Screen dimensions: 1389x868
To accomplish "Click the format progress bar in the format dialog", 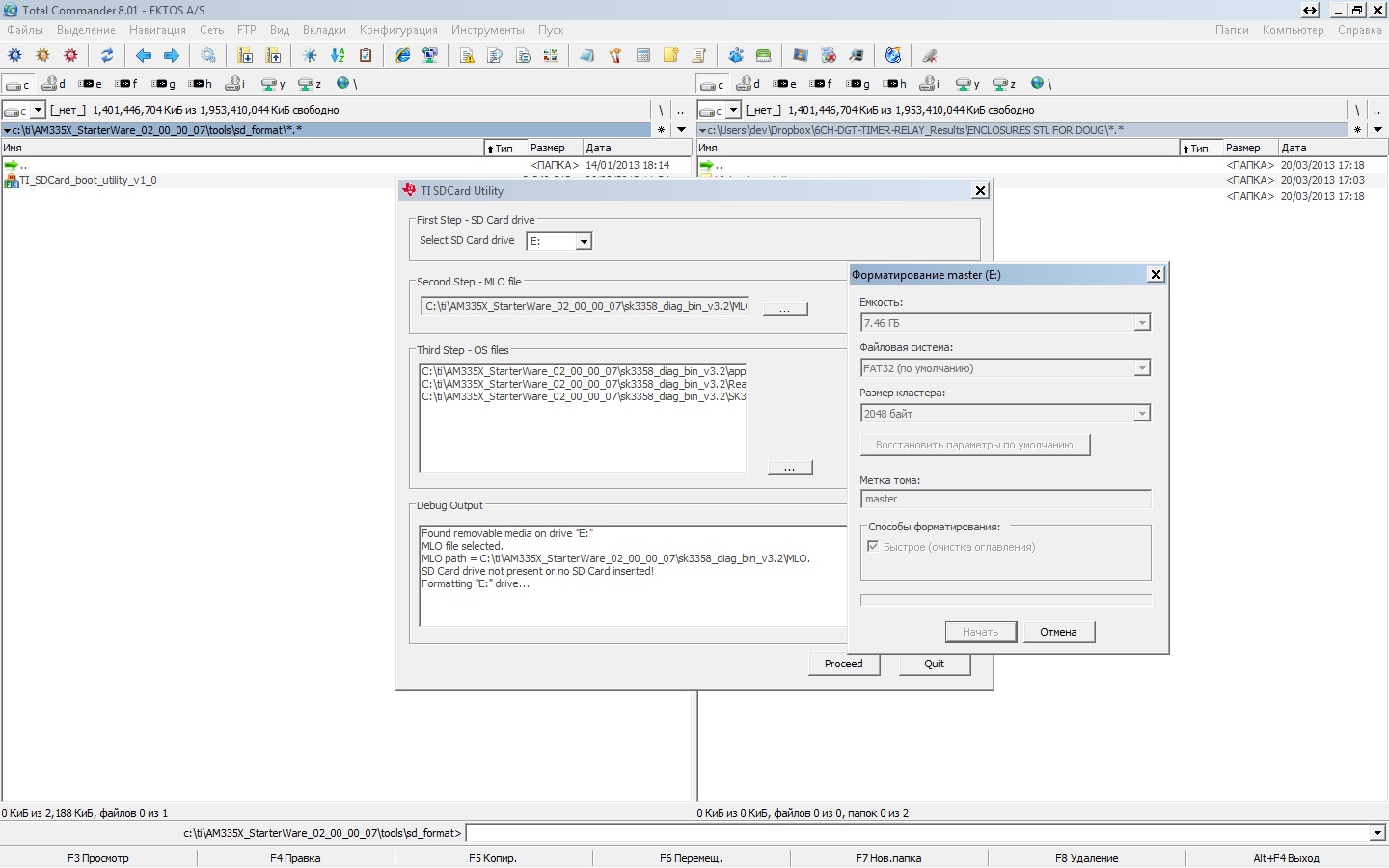I will tap(1006, 600).
